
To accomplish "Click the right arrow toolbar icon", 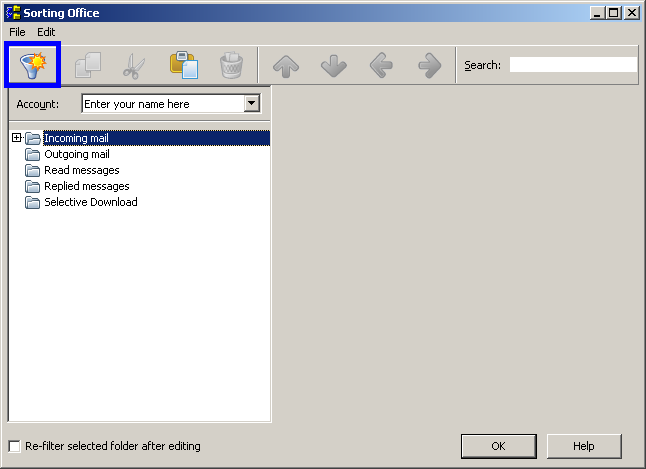I will pos(430,65).
